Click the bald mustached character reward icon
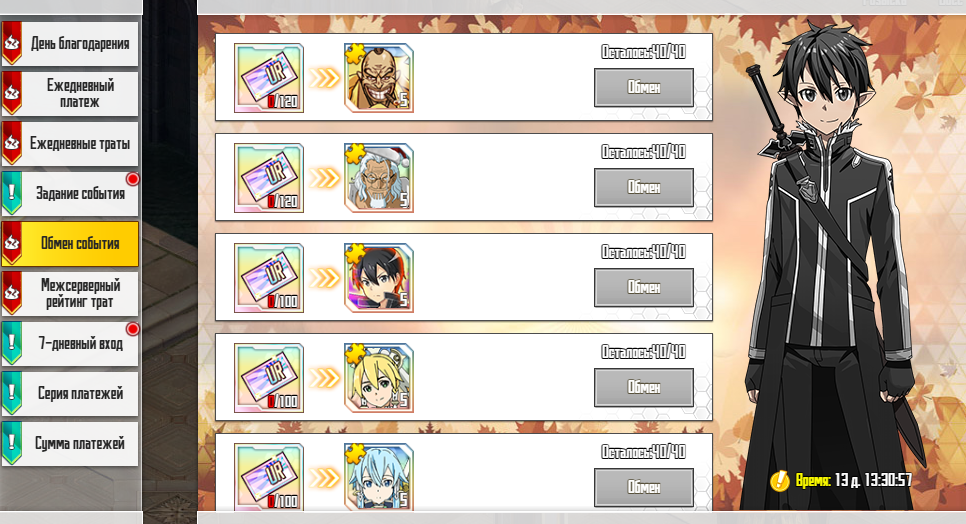 tap(378, 78)
